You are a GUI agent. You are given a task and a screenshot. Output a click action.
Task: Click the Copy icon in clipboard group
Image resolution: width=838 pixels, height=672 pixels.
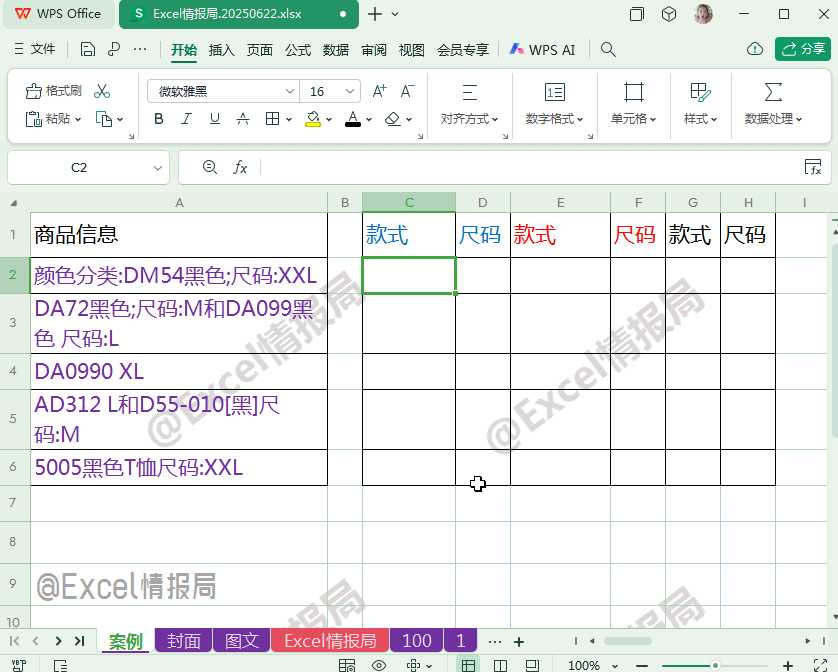(104, 119)
